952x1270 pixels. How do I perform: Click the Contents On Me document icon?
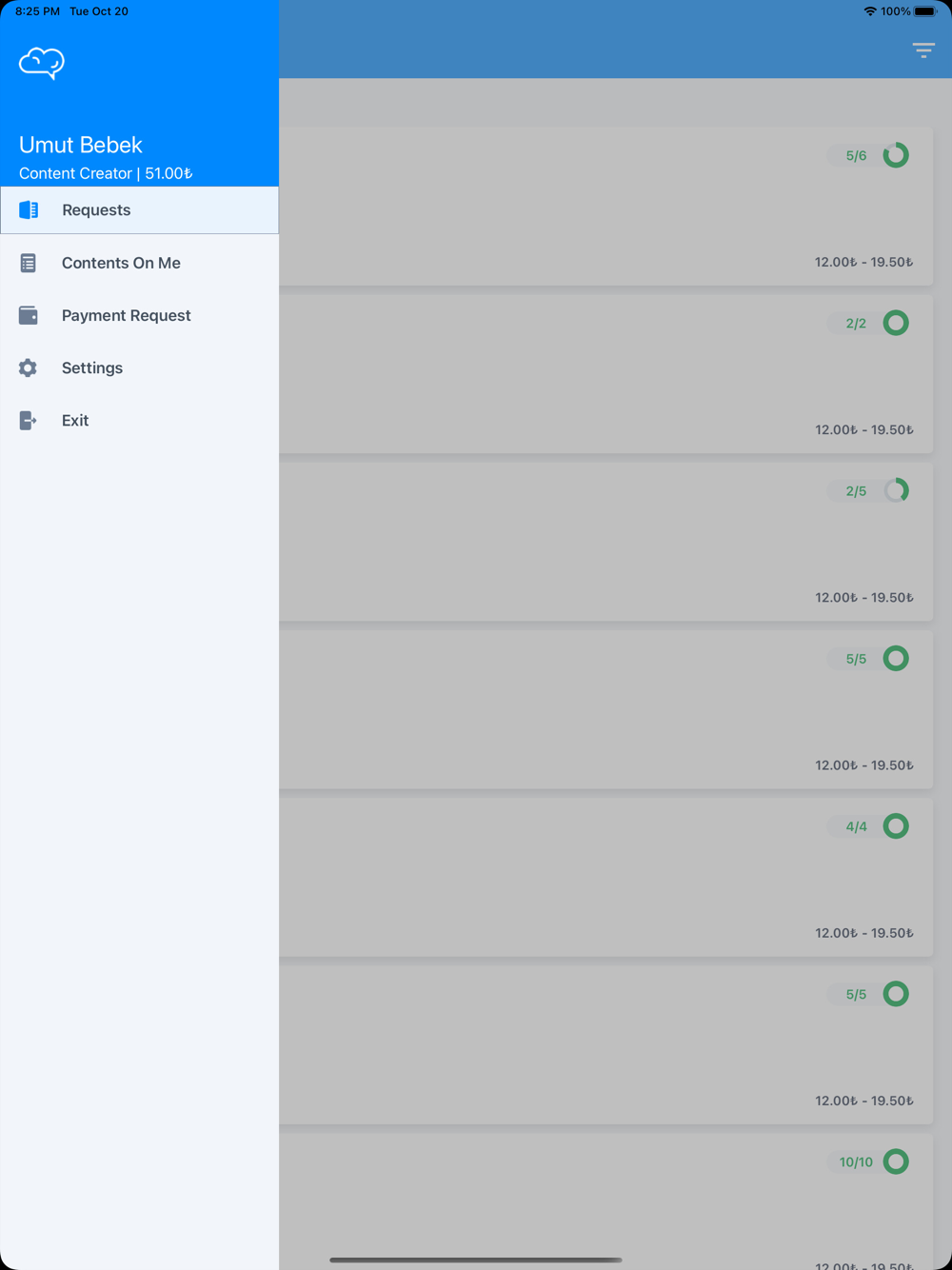click(29, 263)
